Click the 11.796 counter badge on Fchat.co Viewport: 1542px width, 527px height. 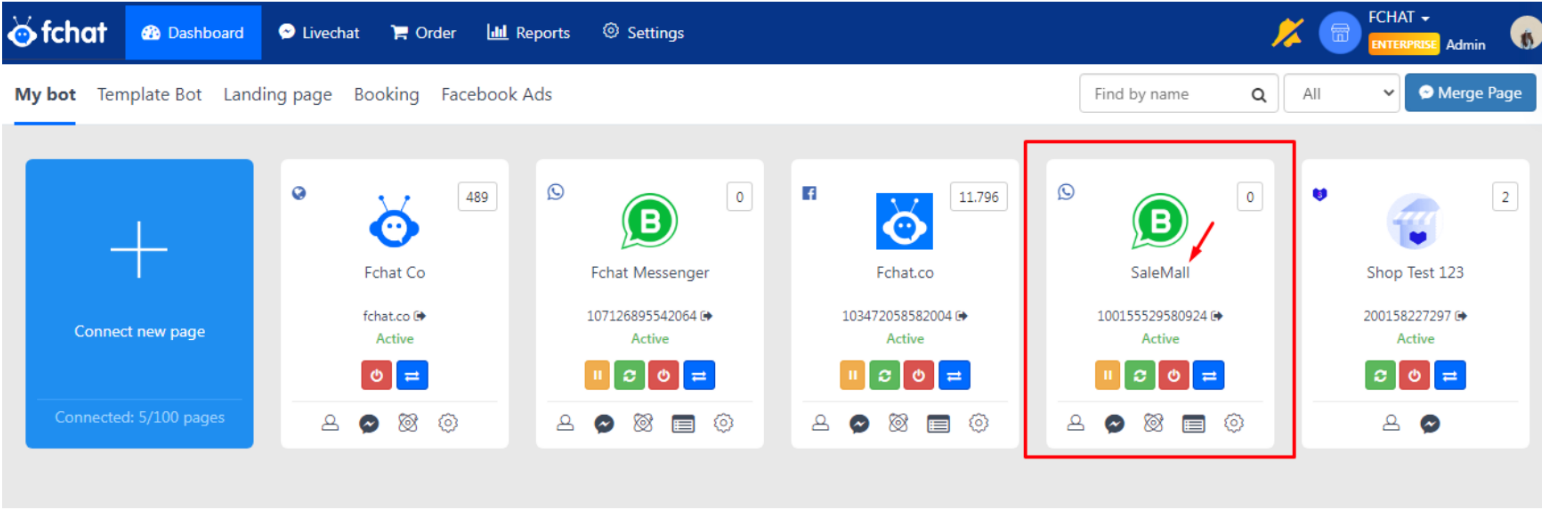coord(978,197)
